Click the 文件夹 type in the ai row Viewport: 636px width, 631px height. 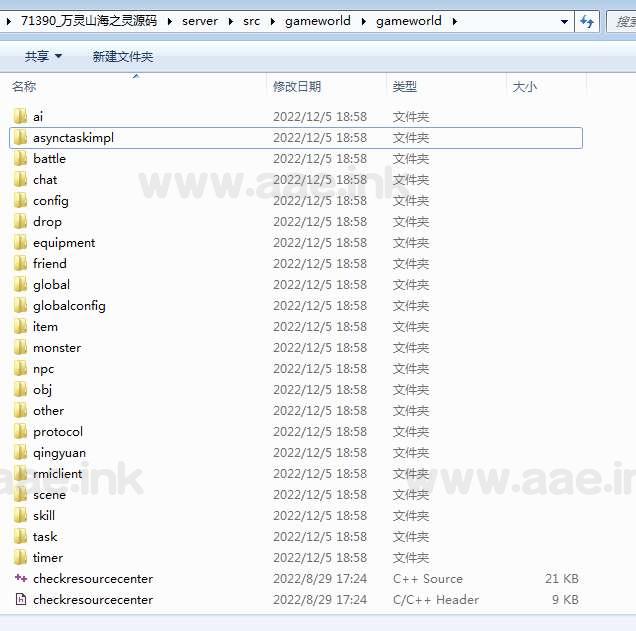coord(410,117)
